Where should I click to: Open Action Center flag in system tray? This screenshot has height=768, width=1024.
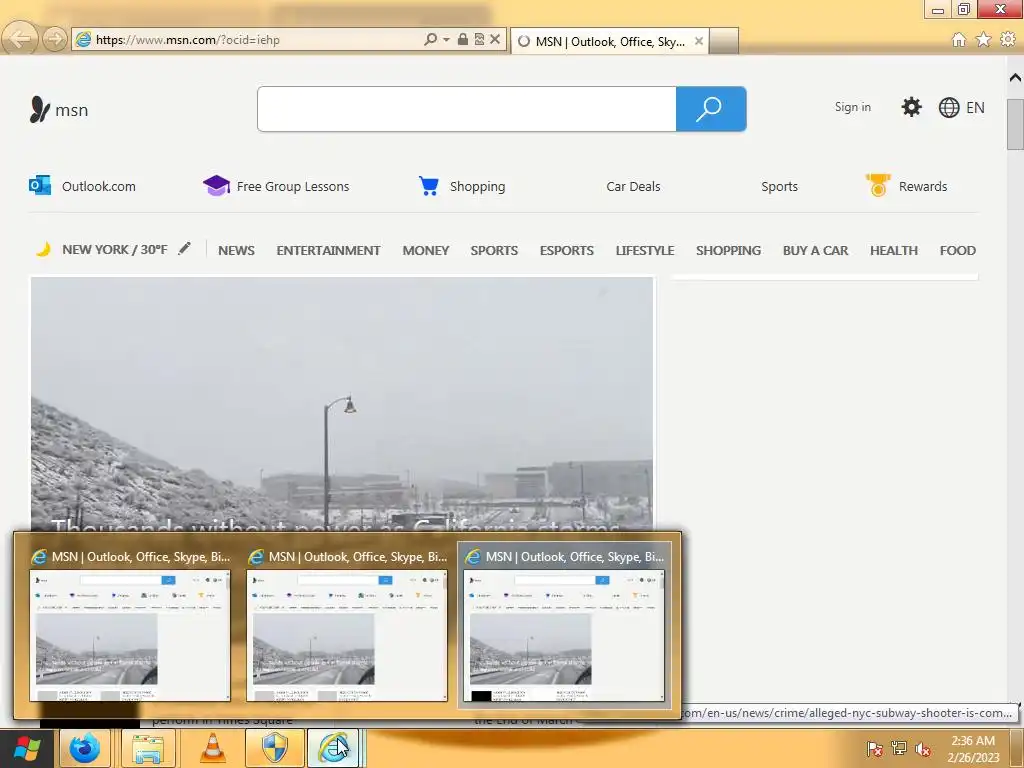874,748
